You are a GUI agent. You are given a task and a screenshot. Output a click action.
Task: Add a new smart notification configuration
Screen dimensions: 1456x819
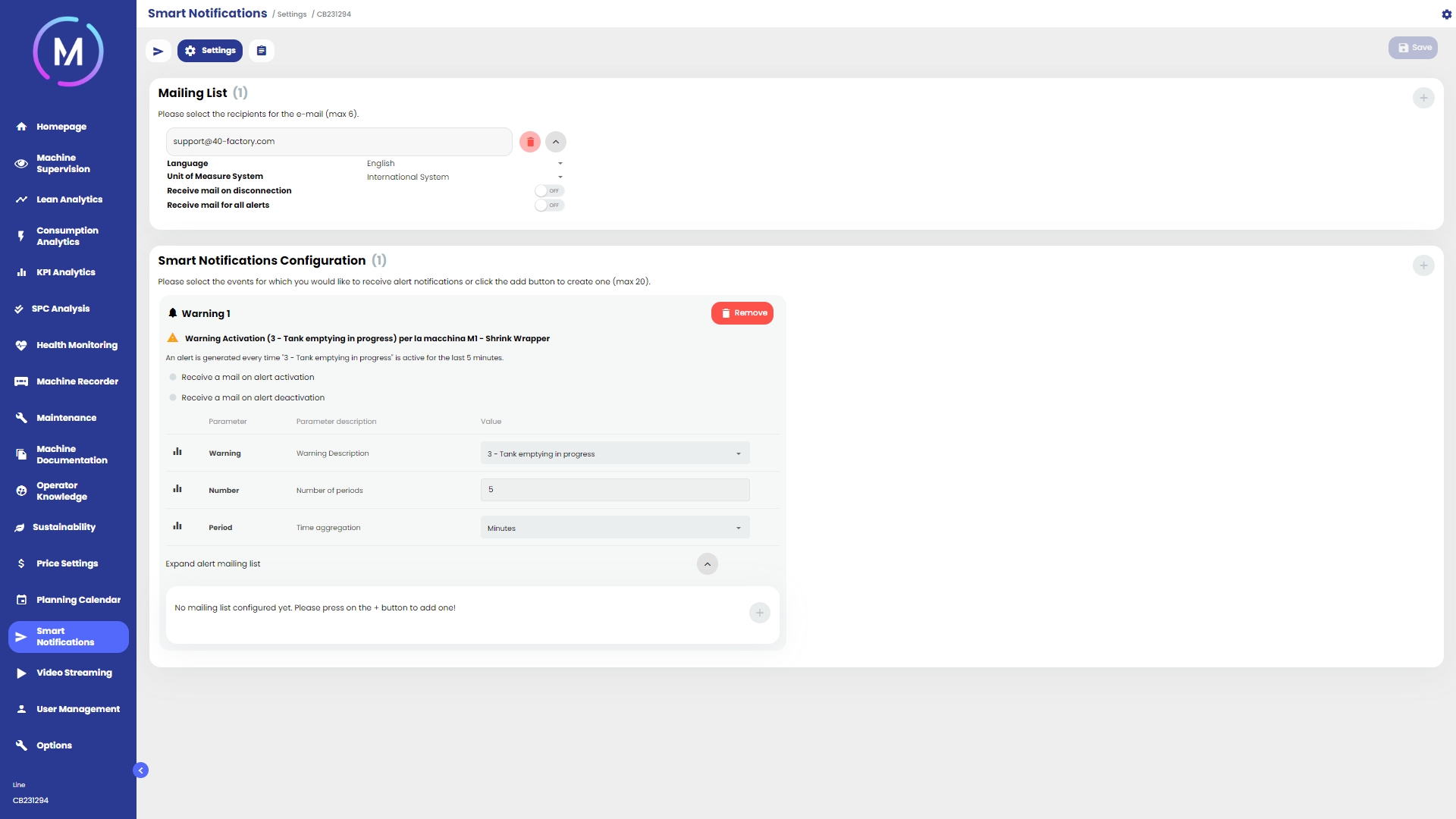click(1423, 265)
